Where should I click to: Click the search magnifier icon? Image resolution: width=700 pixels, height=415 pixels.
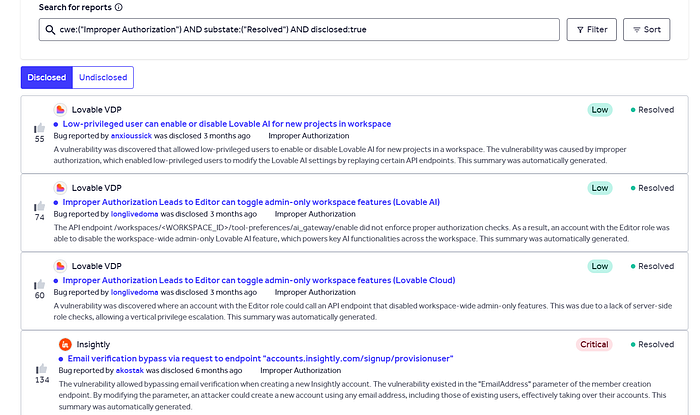pos(50,30)
